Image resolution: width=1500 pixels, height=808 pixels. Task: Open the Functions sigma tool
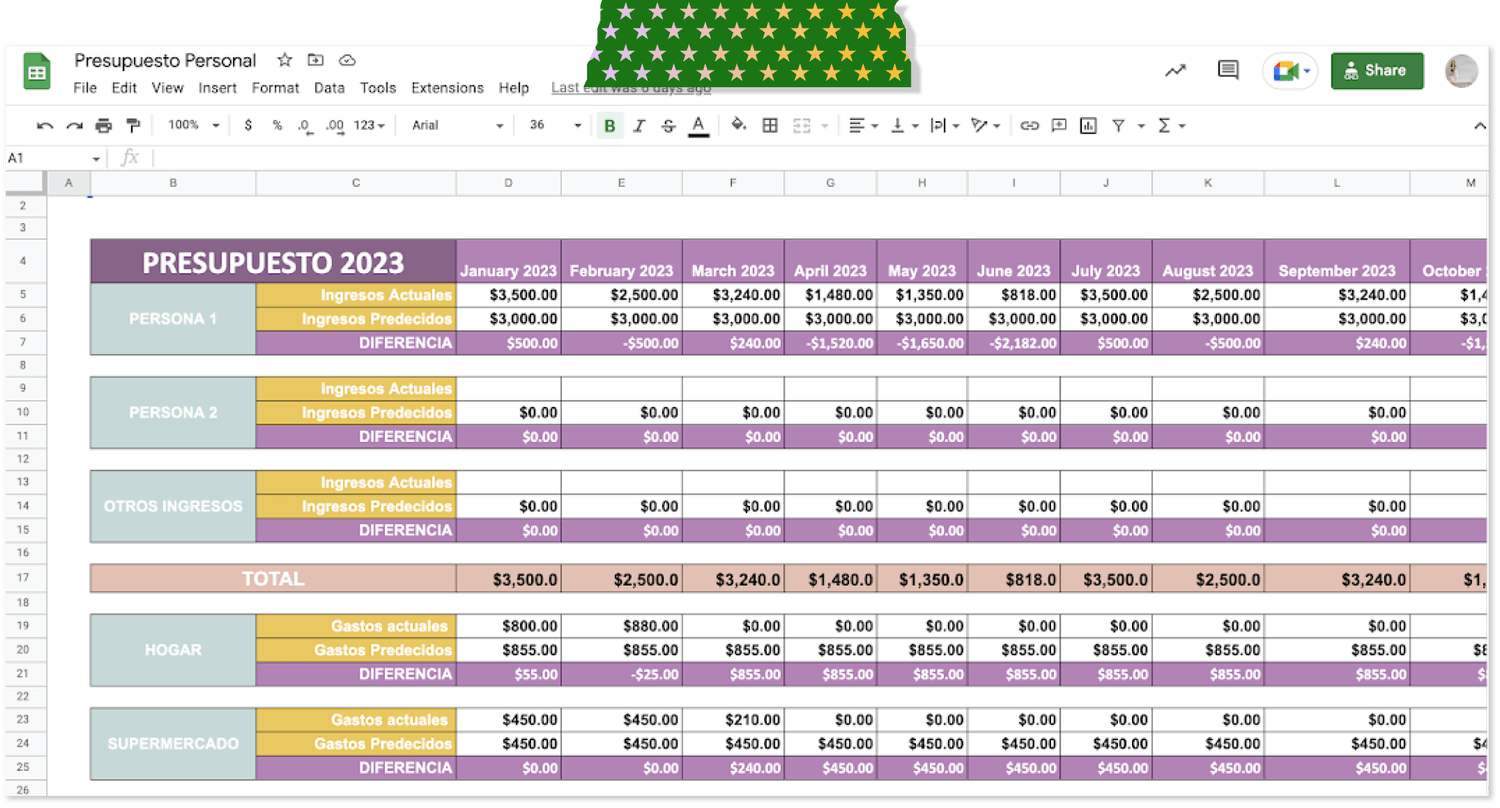(1164, 126)
